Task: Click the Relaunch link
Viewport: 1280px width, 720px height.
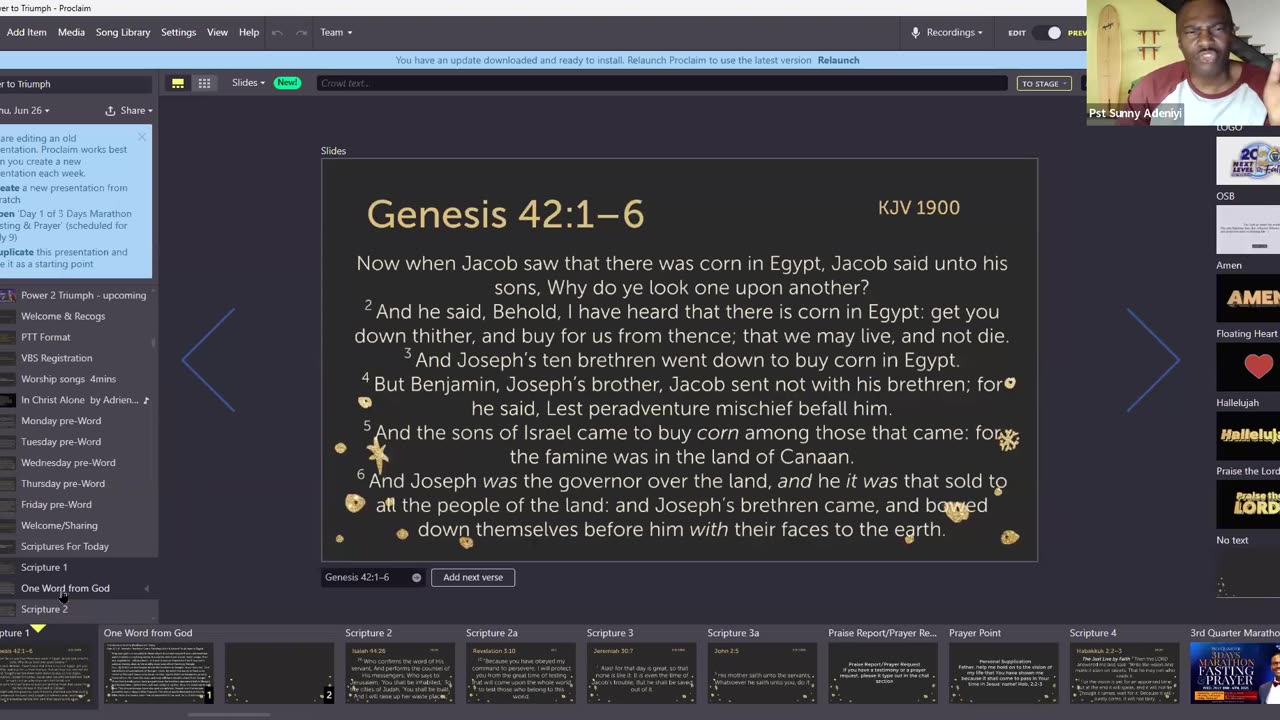Action: pyautogui.click(x=838, y=60)
